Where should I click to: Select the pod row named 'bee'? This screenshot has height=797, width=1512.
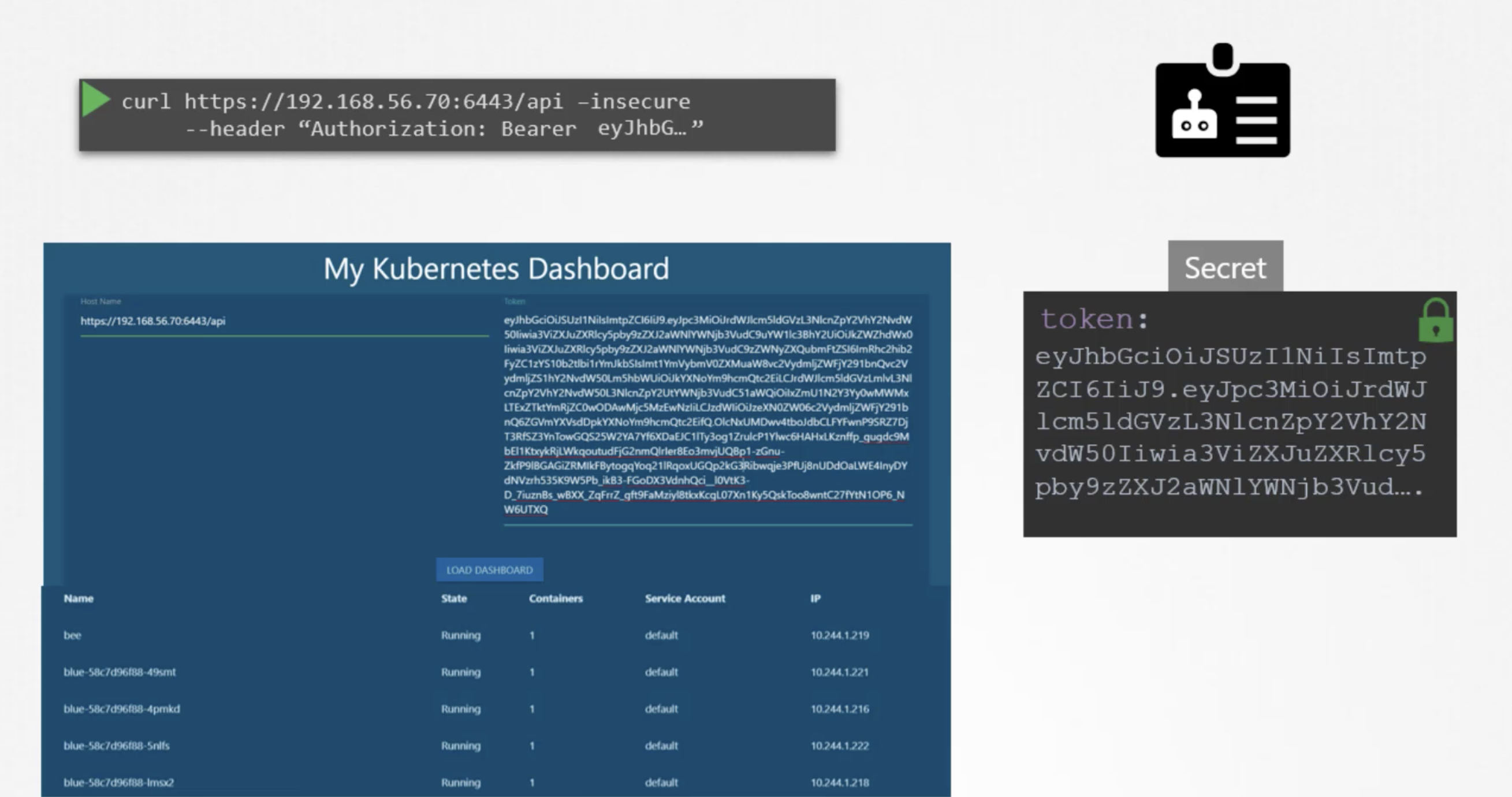pos(496,636)
